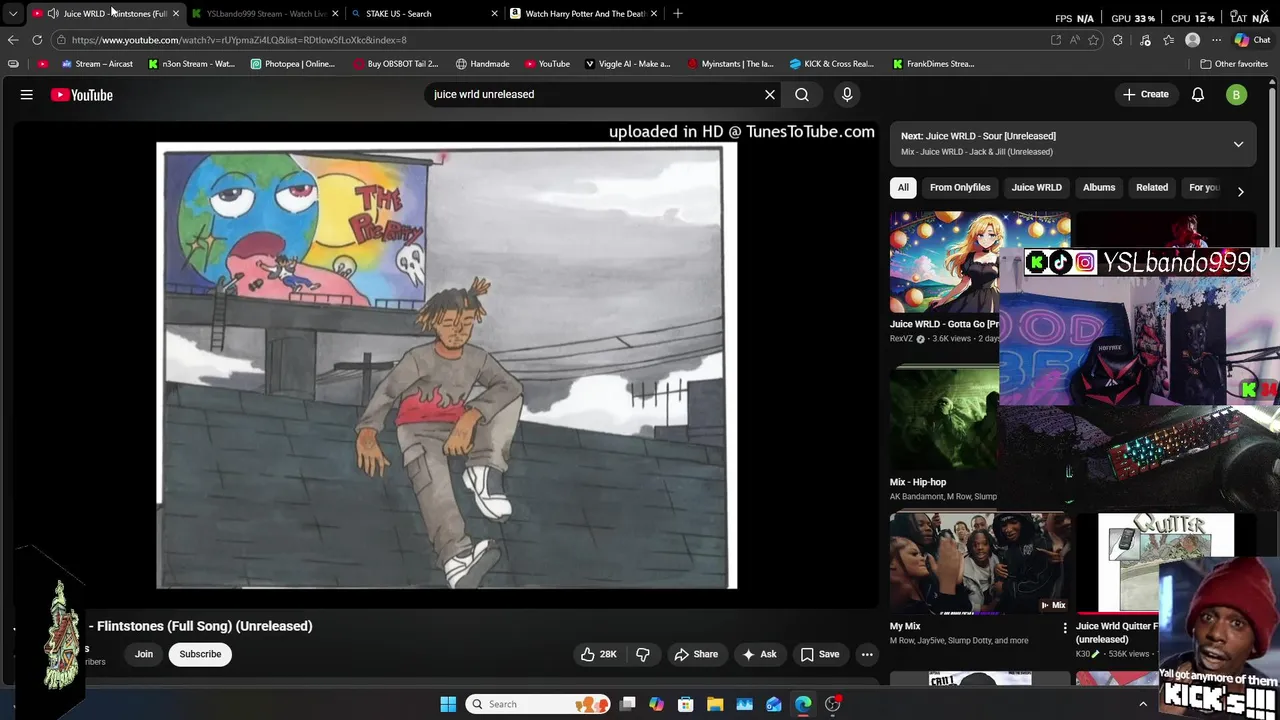Open Photopea Online bookmark
Image resolution: width=1280 pixels, height=720 pixels.
point(293,64)
